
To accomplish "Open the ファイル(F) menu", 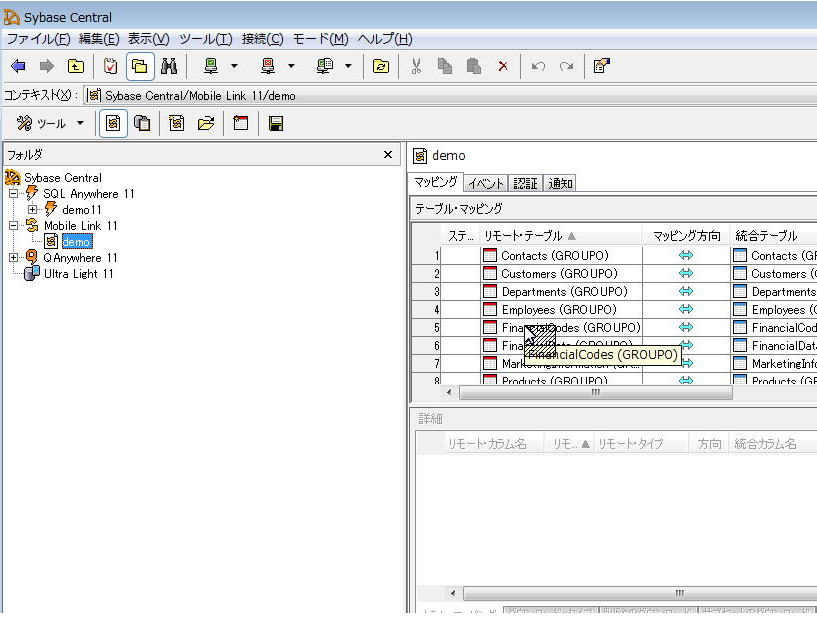I will coord(38,39).
